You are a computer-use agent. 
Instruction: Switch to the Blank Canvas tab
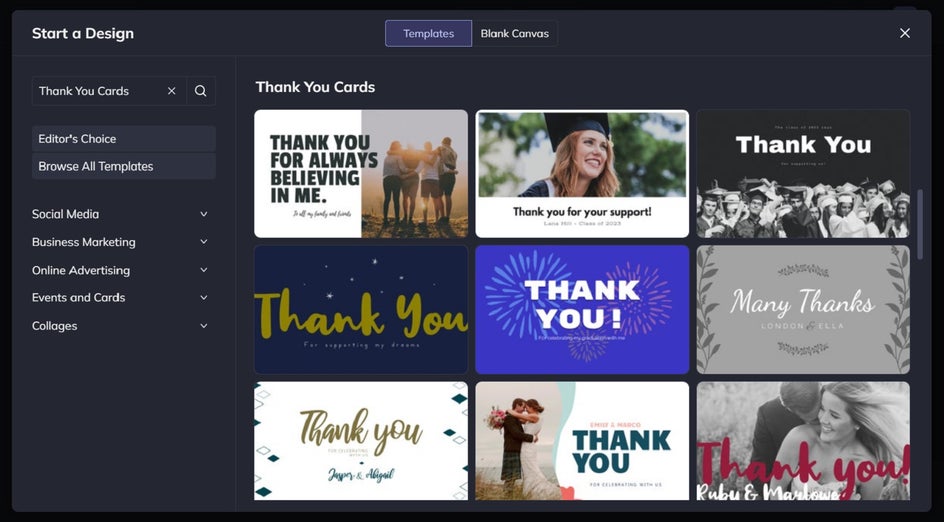pyautogui.click(x=514, y=34)
